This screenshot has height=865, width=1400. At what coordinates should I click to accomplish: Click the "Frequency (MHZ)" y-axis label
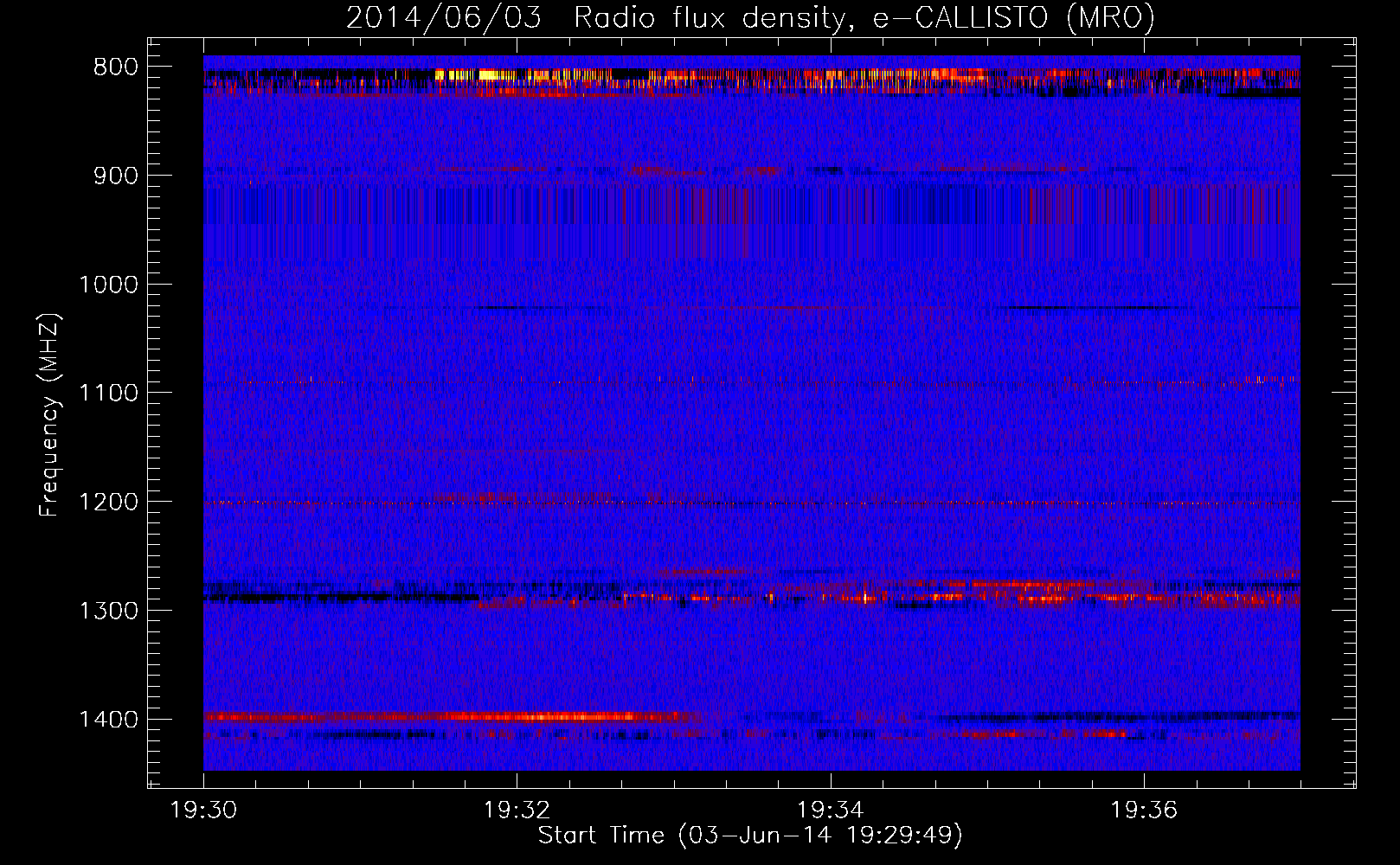pos(50,414)
